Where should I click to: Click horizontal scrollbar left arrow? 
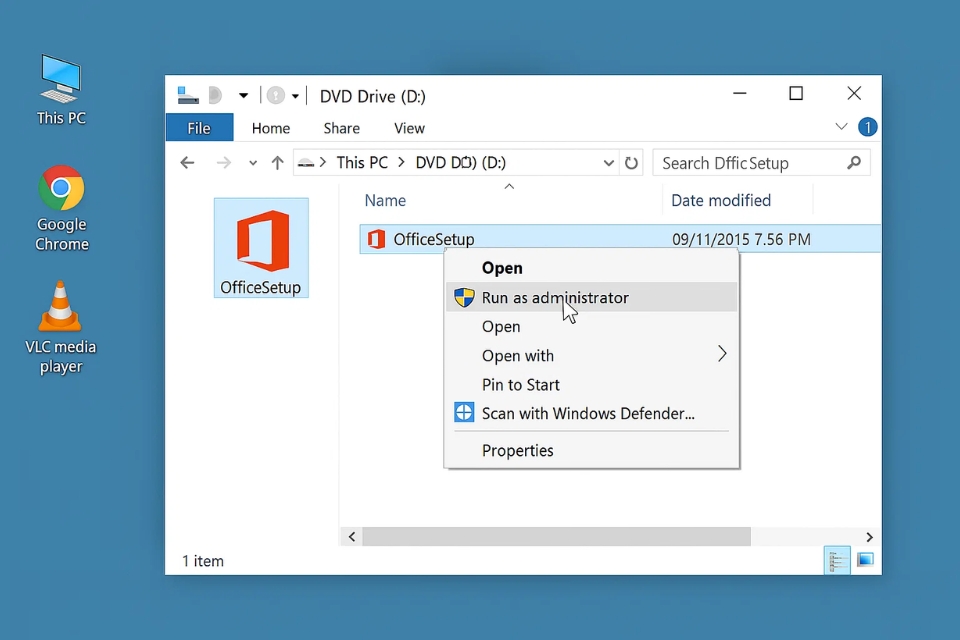(x=351, y=537)
